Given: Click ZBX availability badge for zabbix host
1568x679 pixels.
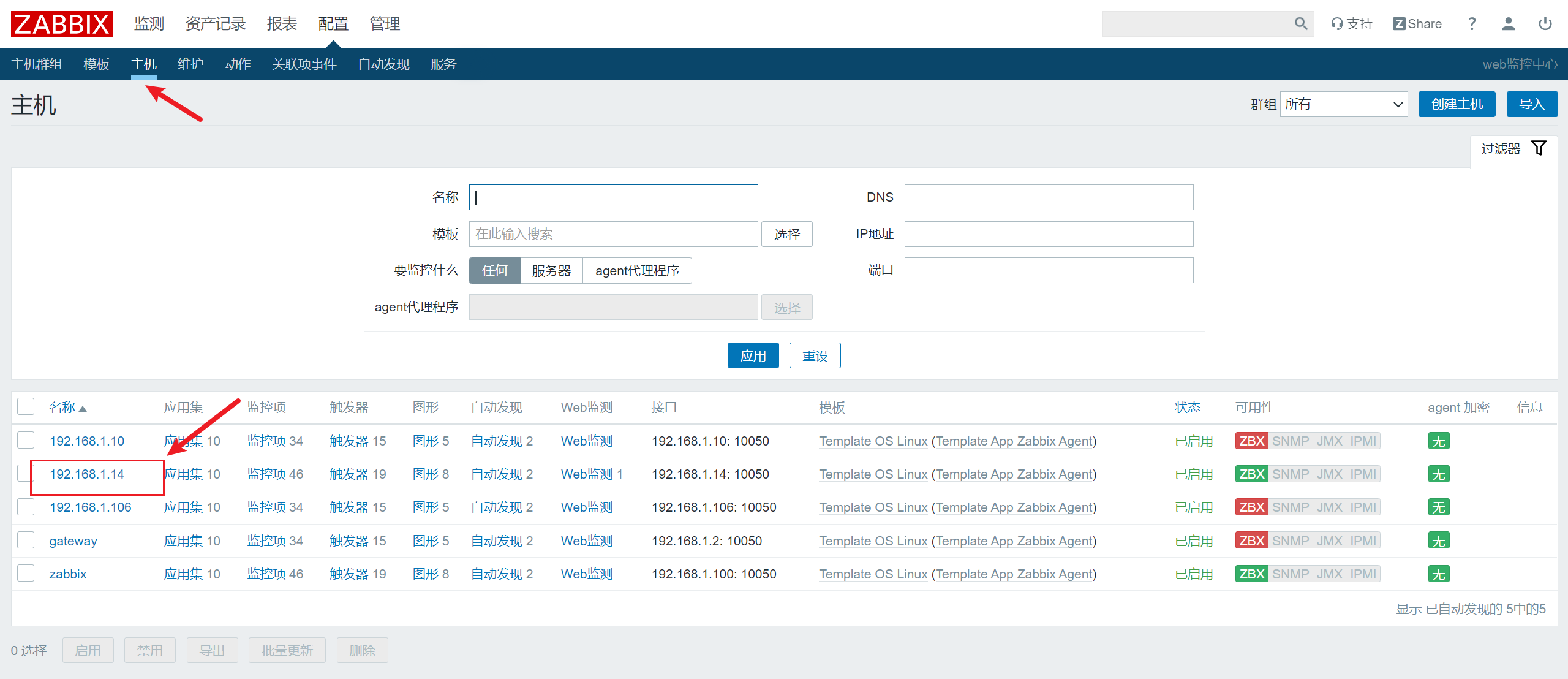Looking at the screenshot, I should point(1251,574).
